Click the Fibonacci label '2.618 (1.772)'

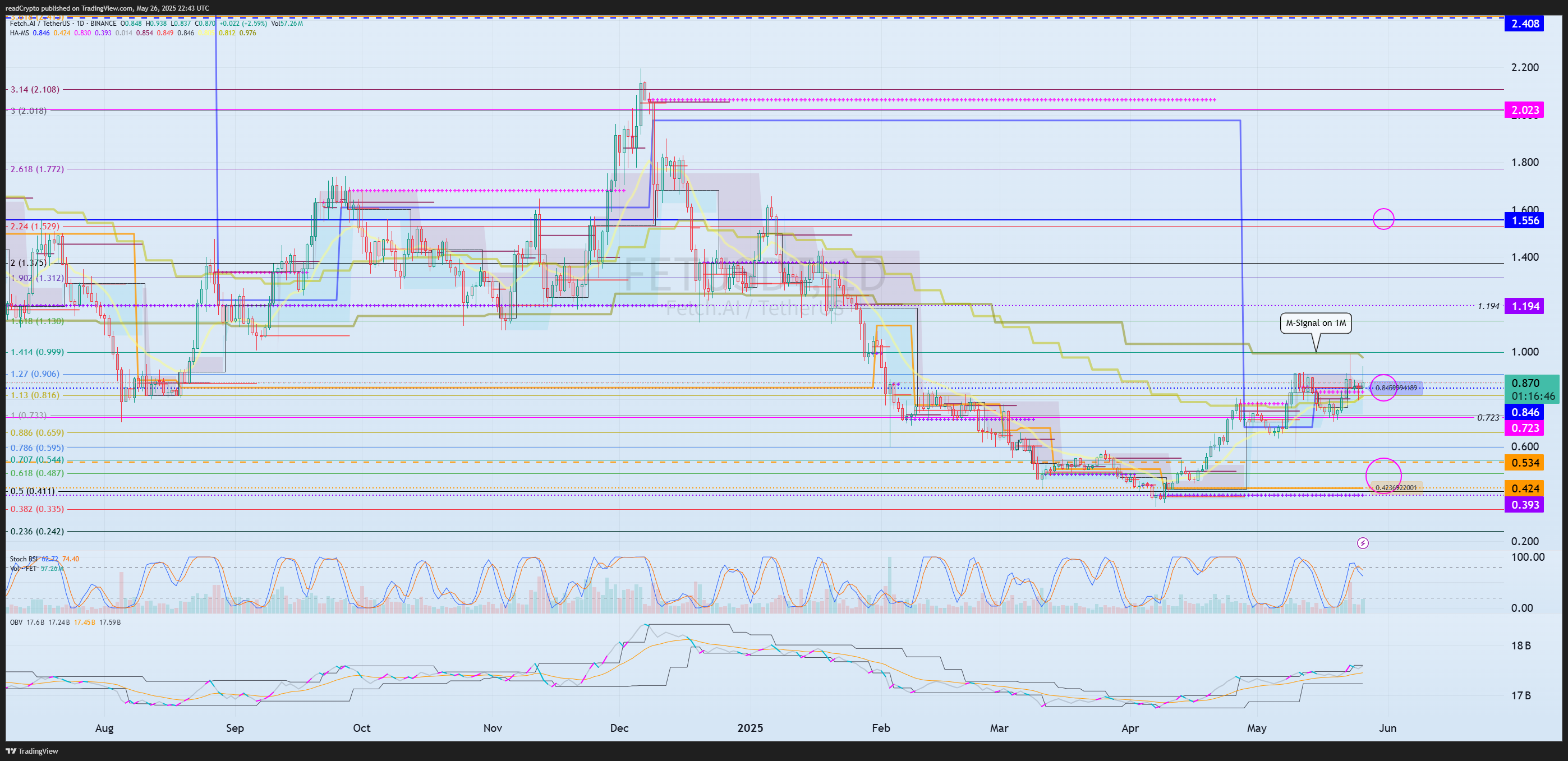36,169
